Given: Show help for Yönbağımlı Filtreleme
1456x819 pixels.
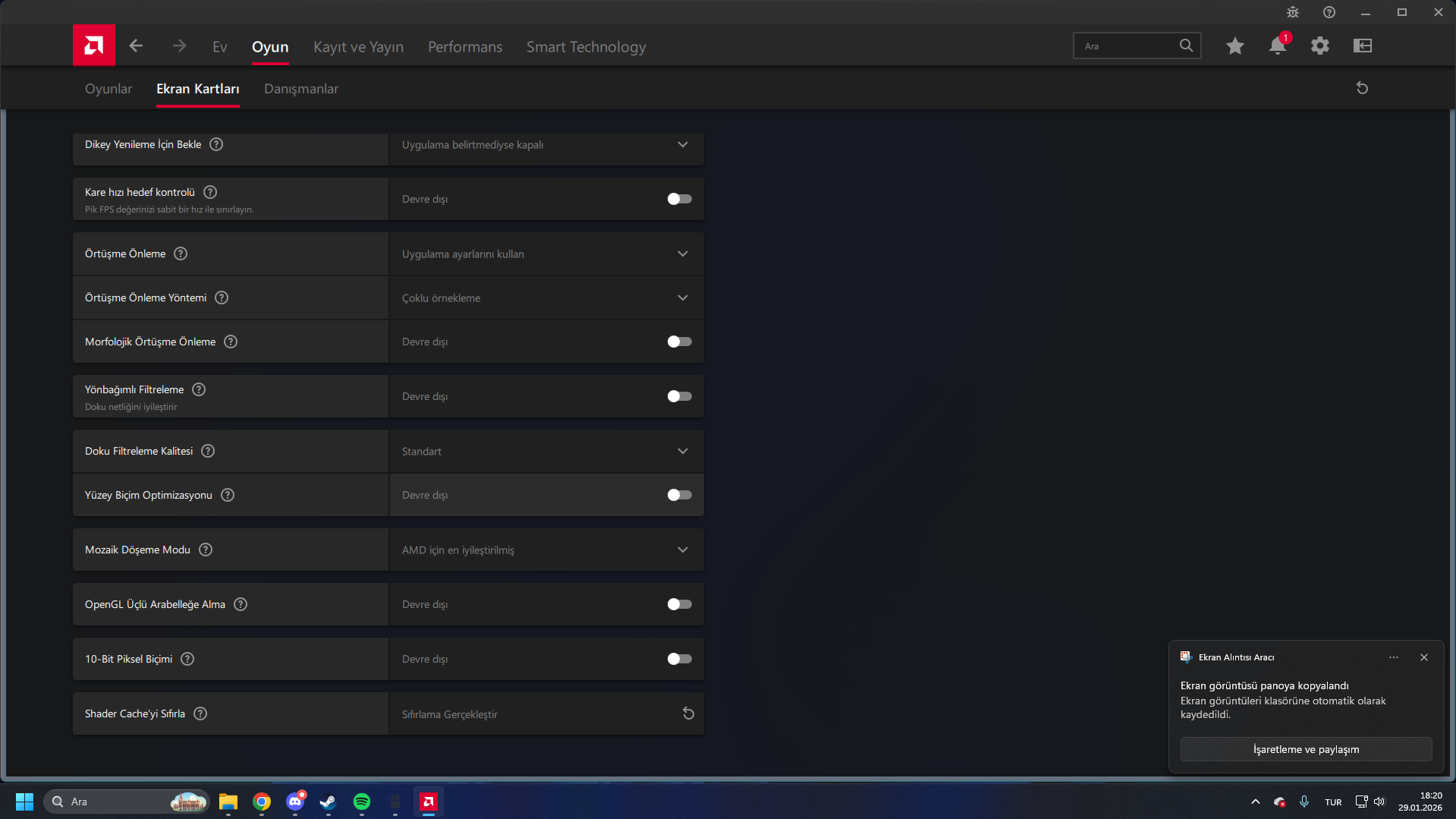Looking at the screenshot, I should [199, 389].
